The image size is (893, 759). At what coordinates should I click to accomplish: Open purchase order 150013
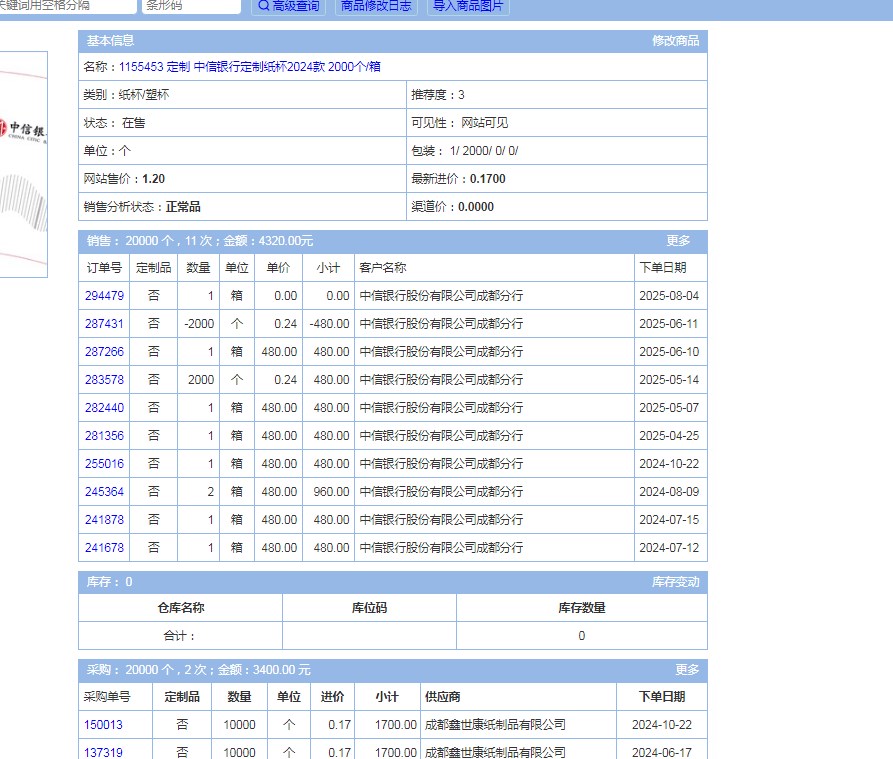pos(103,724)
